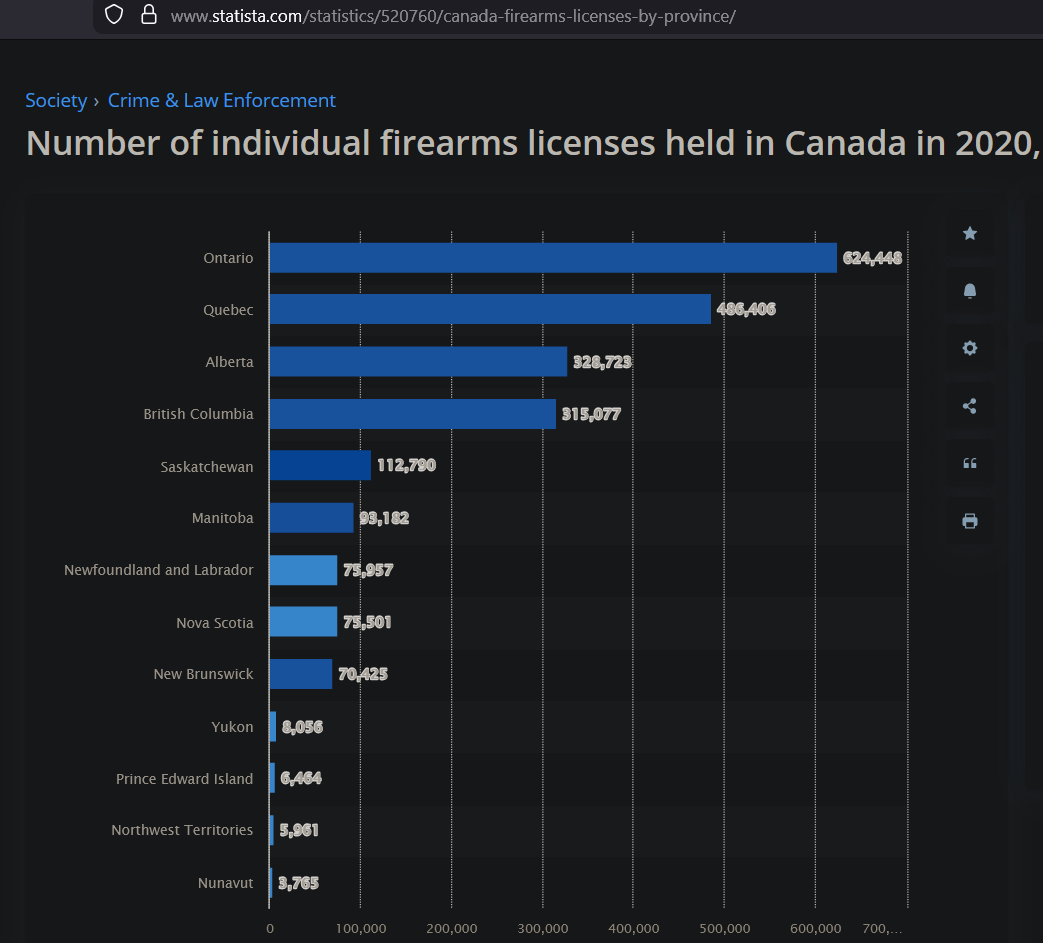Click the print chart icon

tap(969, 521)
